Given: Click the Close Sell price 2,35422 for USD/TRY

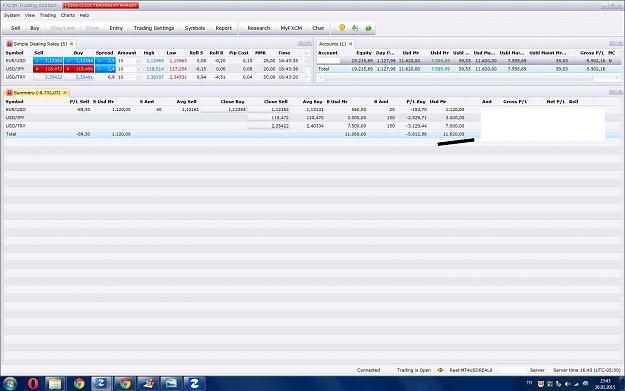Looking at the screenshot, I should pos(269,126).
